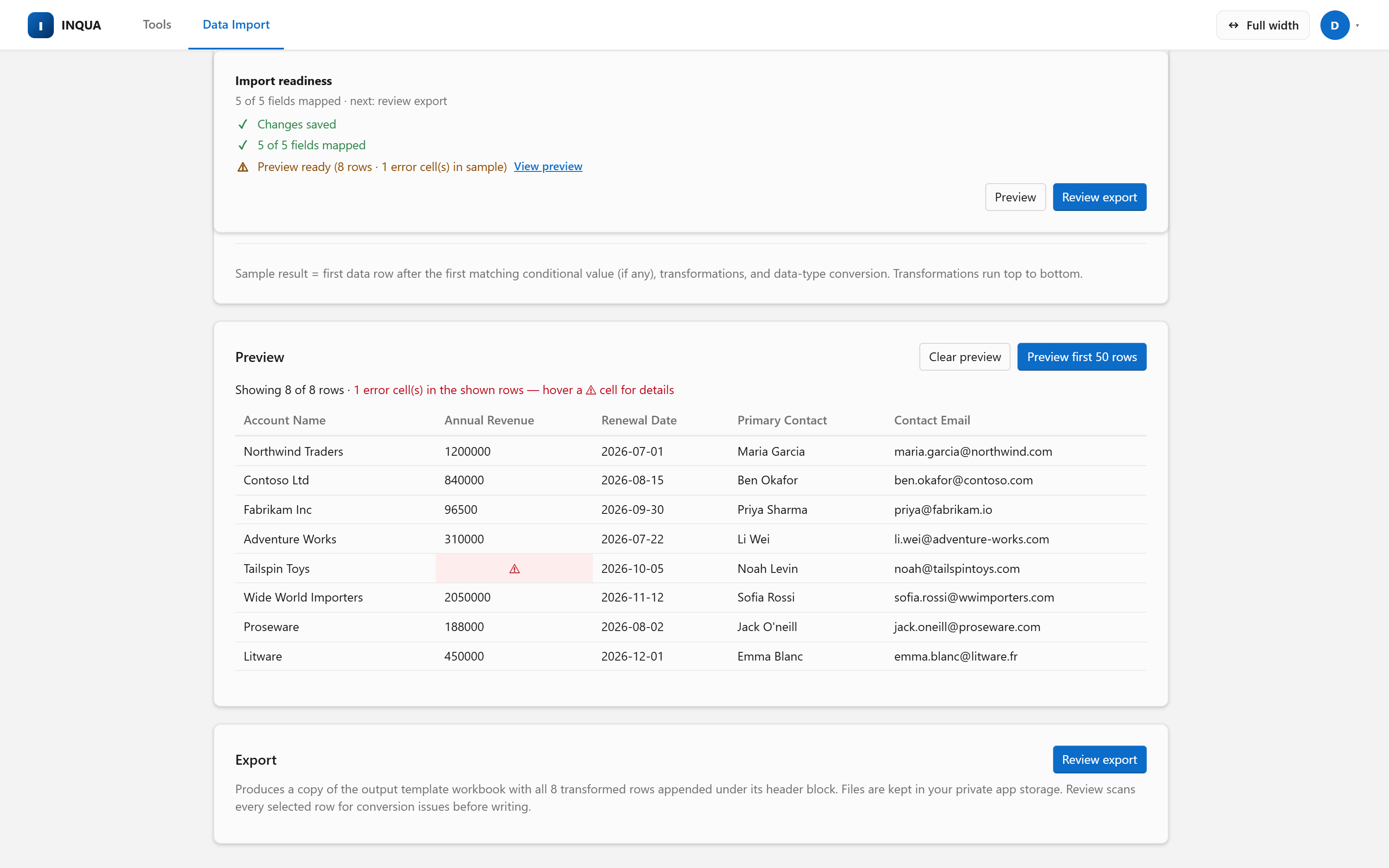1389x868 pixels.
Task: Click the Preview button in Import readiness
Action: (1015, 197)
